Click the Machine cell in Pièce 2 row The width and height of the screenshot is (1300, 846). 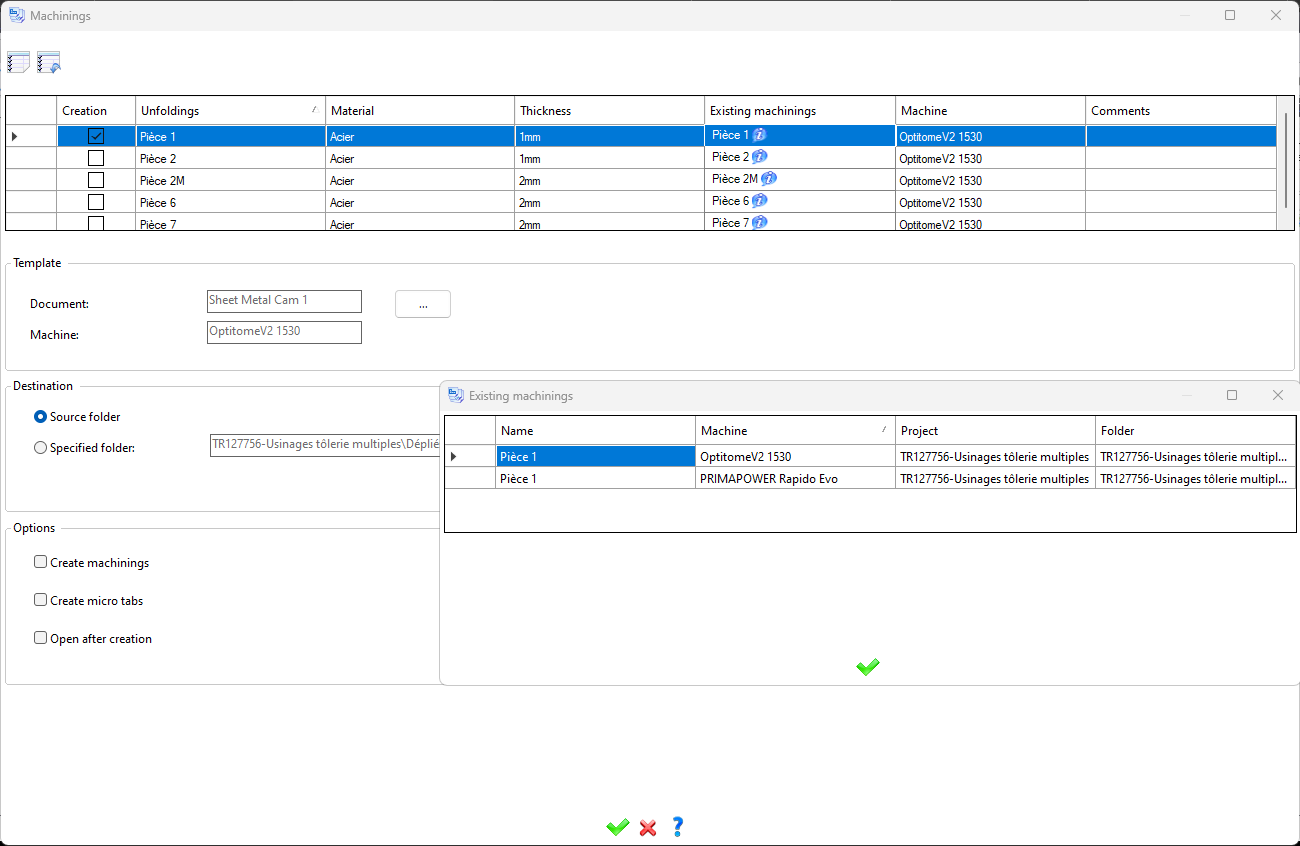(x=990, y=158)
